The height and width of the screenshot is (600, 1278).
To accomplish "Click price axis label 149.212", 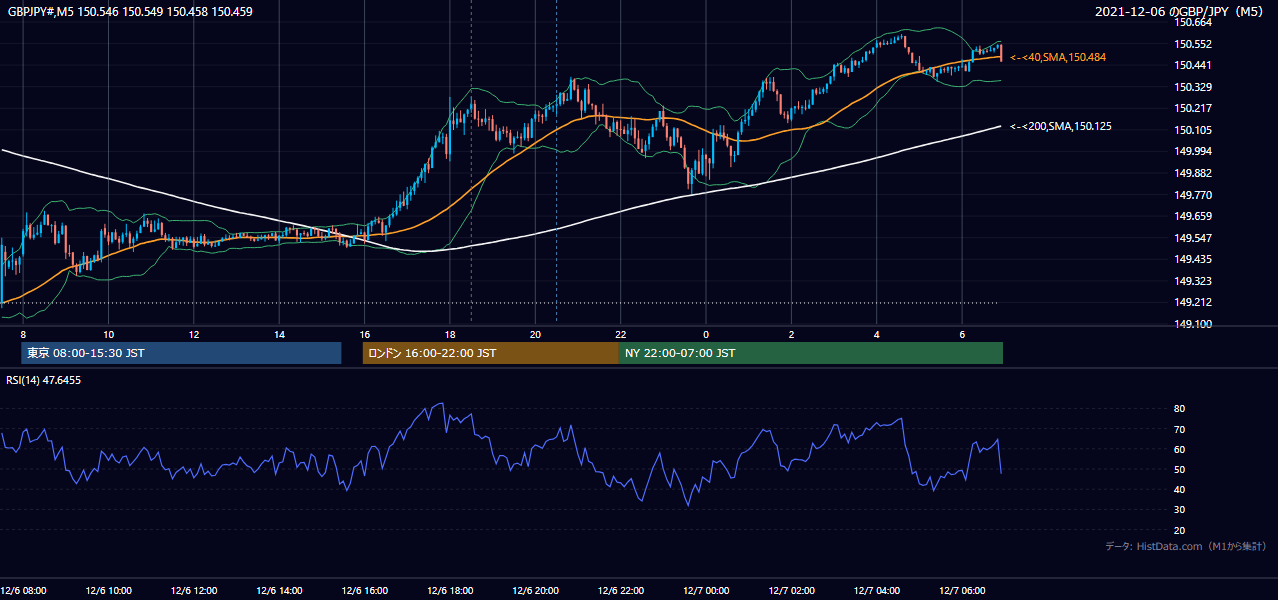I will [1192, 302].
